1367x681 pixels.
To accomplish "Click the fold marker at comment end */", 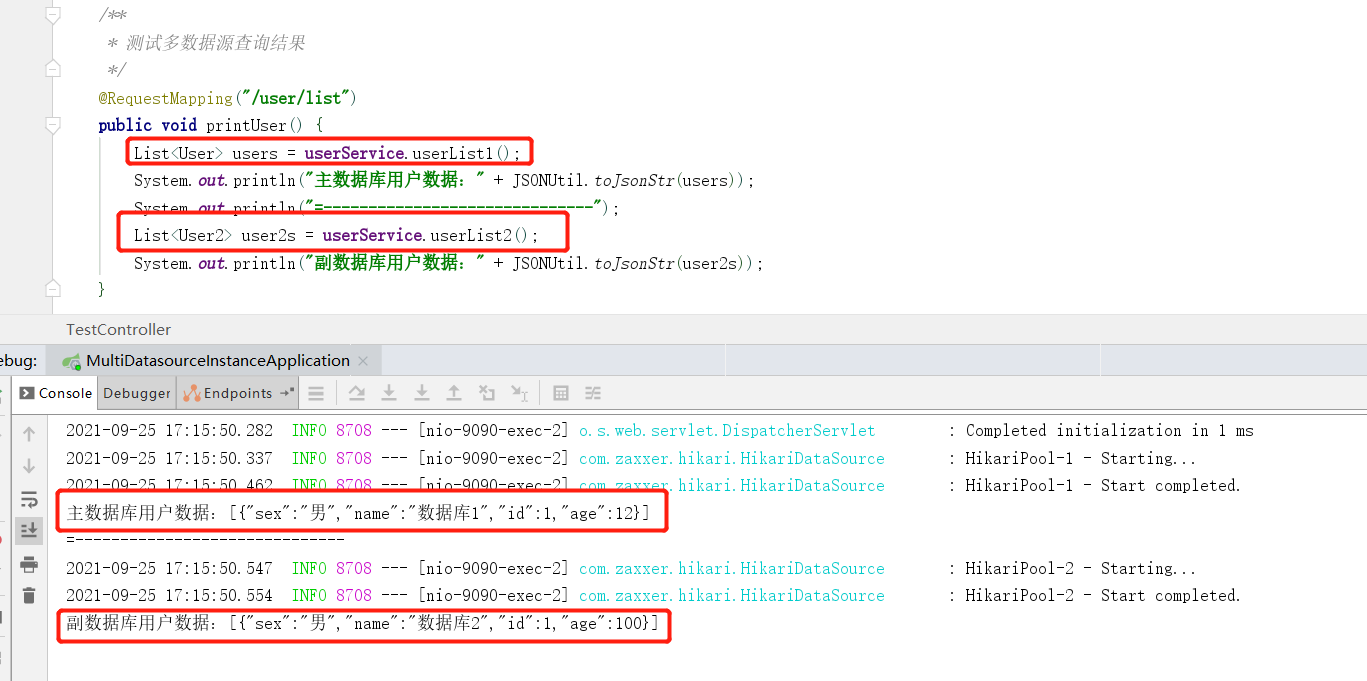I will pos(53,69).
